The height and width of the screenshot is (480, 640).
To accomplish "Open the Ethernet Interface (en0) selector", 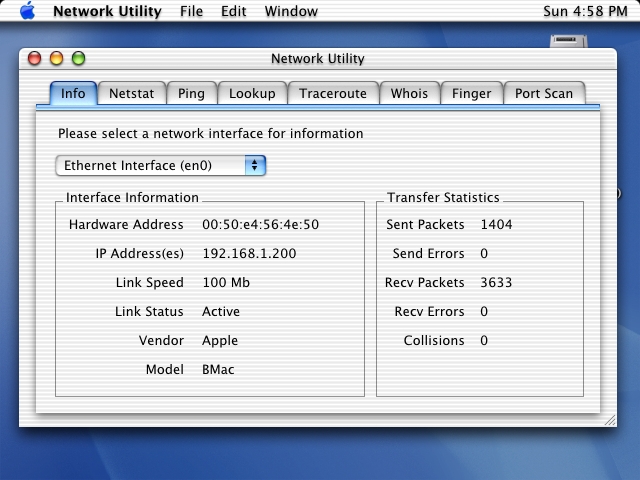I will 161,165.
